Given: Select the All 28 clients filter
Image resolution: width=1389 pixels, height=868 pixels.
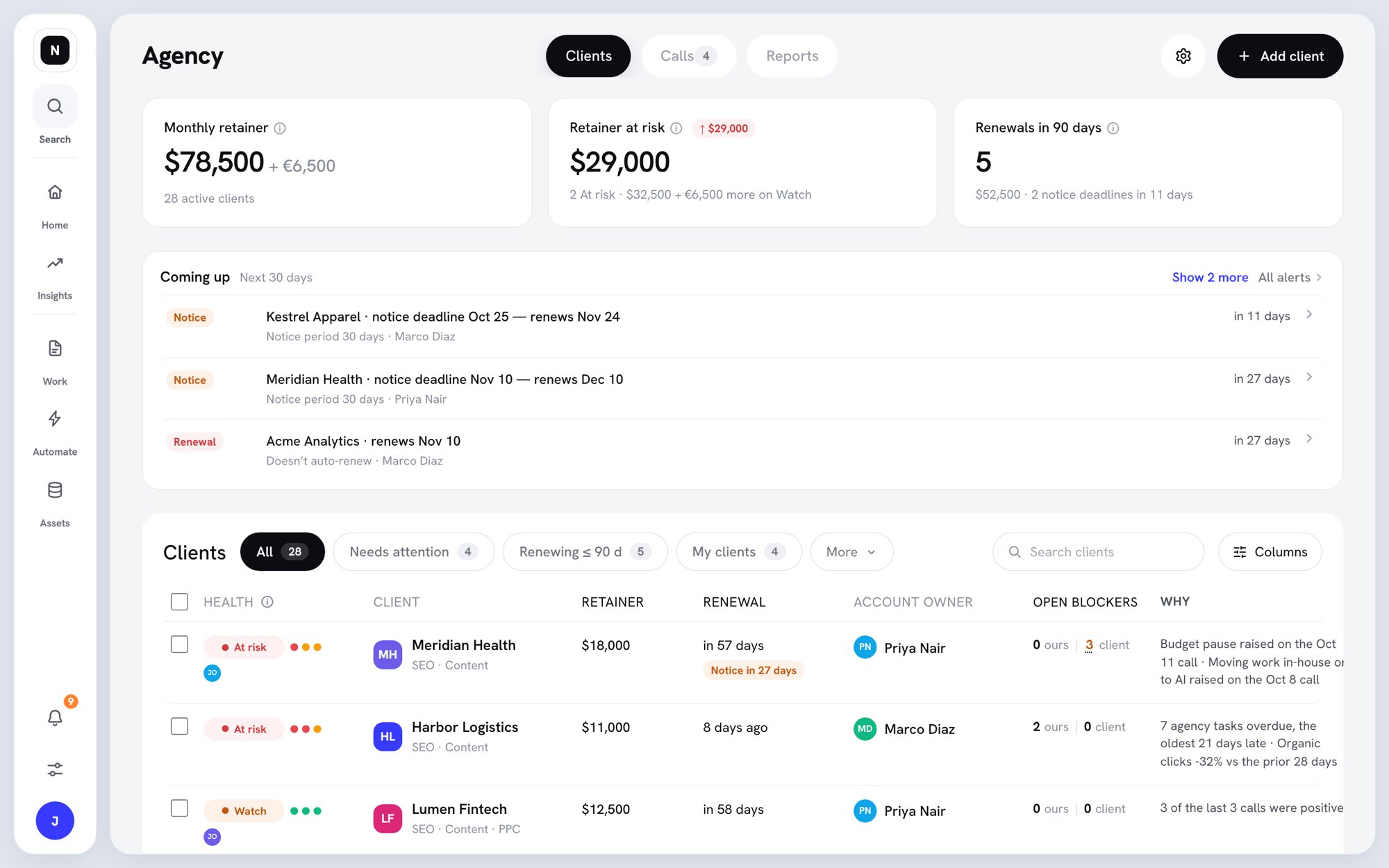Looking at the screenshot, I should click(282, 552).
